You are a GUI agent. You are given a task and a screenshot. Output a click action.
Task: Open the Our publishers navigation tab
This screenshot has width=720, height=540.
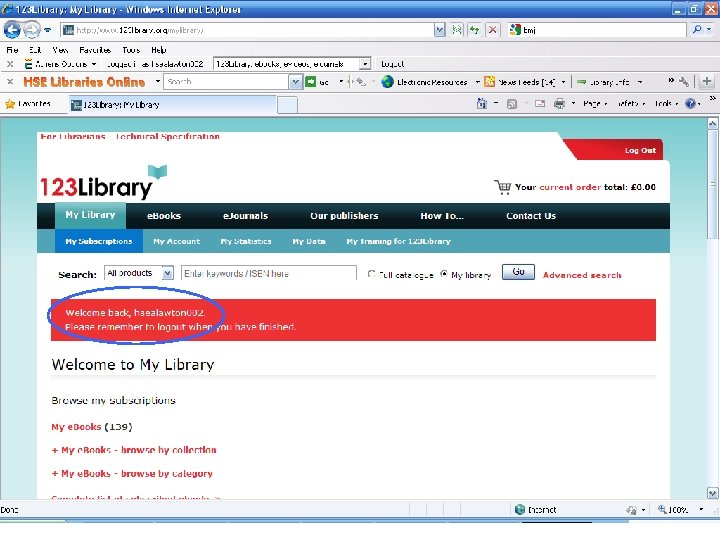point(344,216)
